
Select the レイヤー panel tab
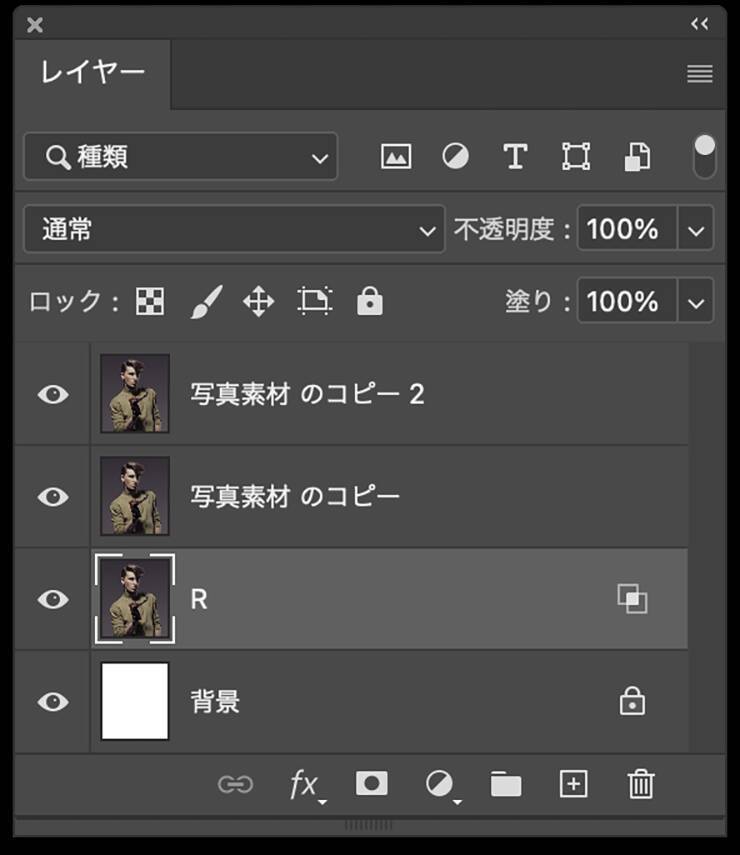click(92, 73)
